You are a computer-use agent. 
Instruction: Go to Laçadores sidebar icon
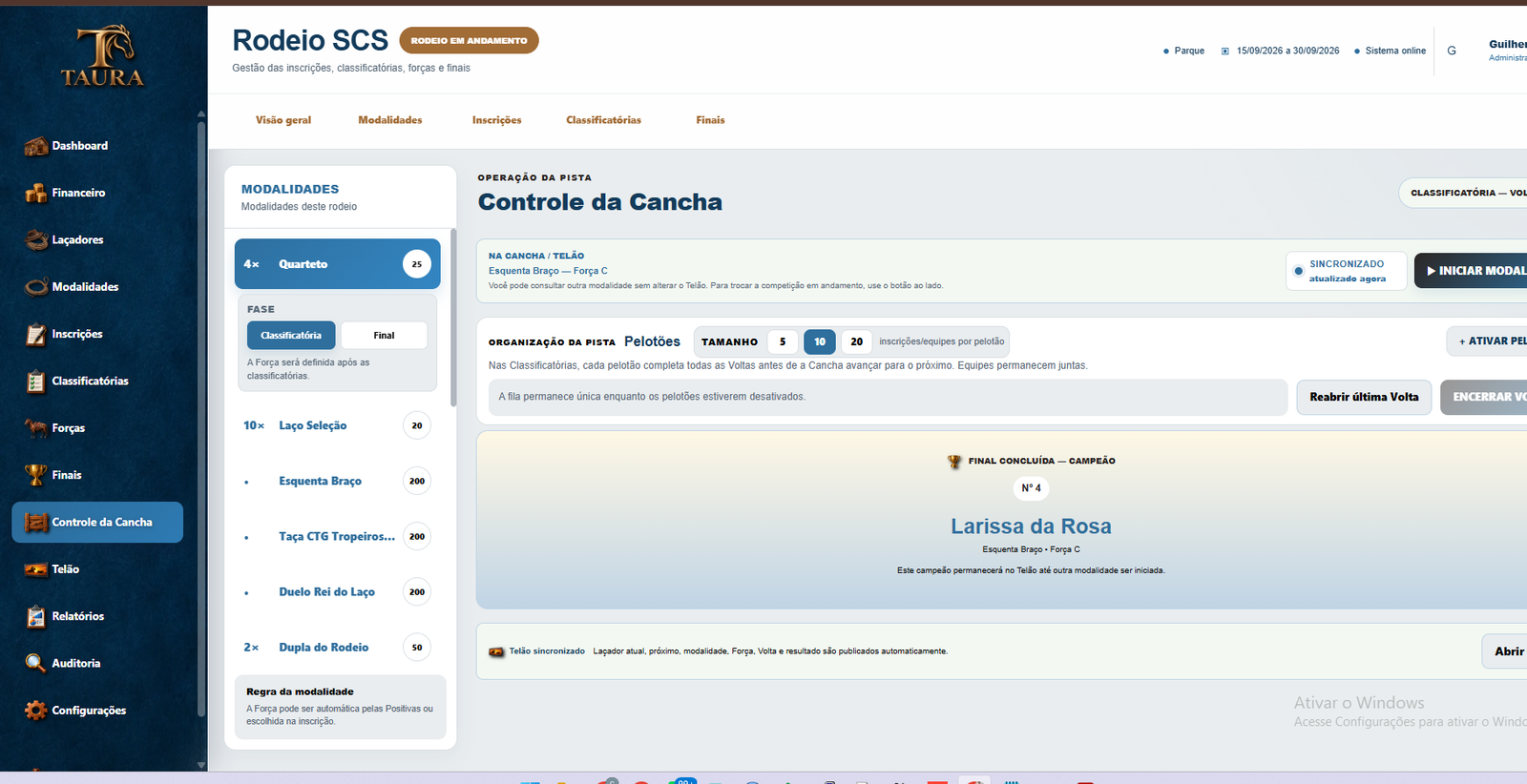[x=36, y=239]
